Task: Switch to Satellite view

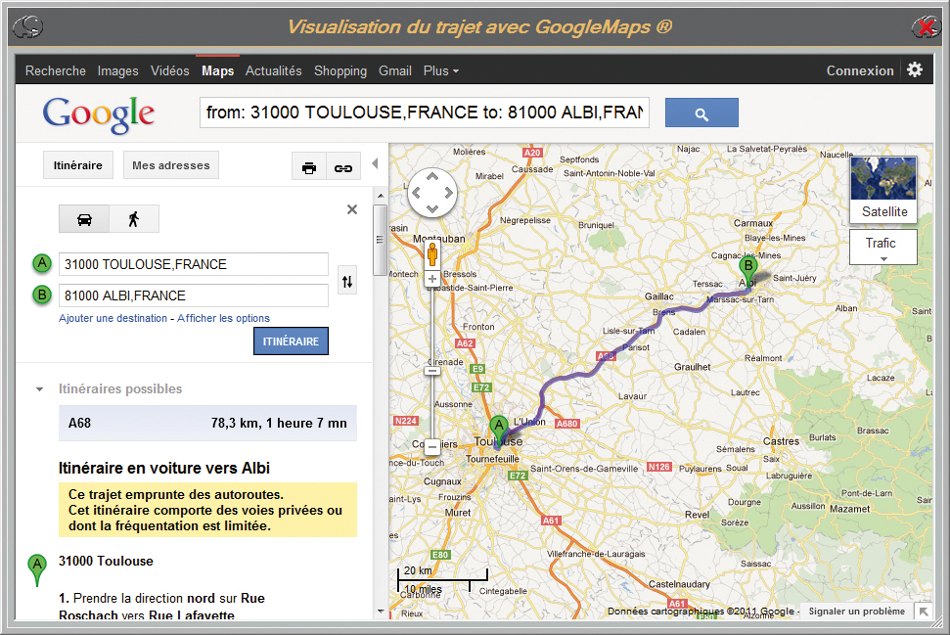Action: tap(884, 190)
